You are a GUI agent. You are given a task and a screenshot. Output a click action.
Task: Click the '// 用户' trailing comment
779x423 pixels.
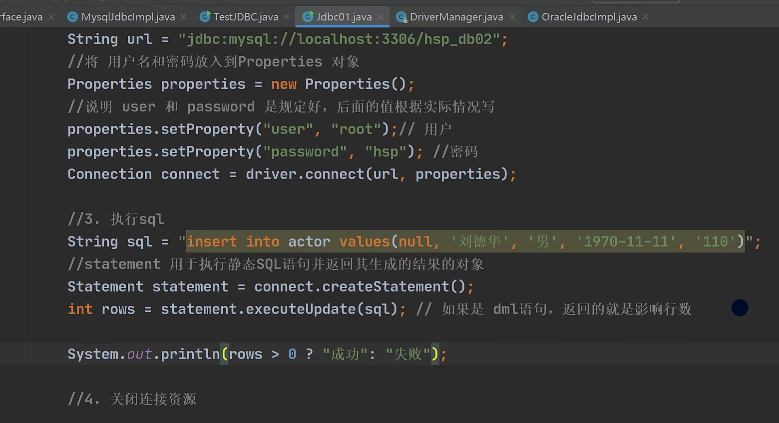(425, 129)
